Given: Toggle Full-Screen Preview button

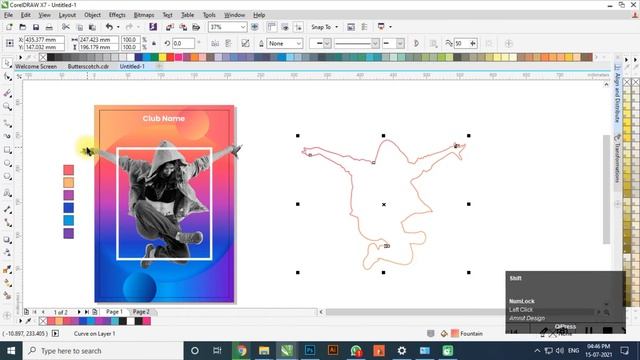Looking at the screenshot, I should point(255,27).
